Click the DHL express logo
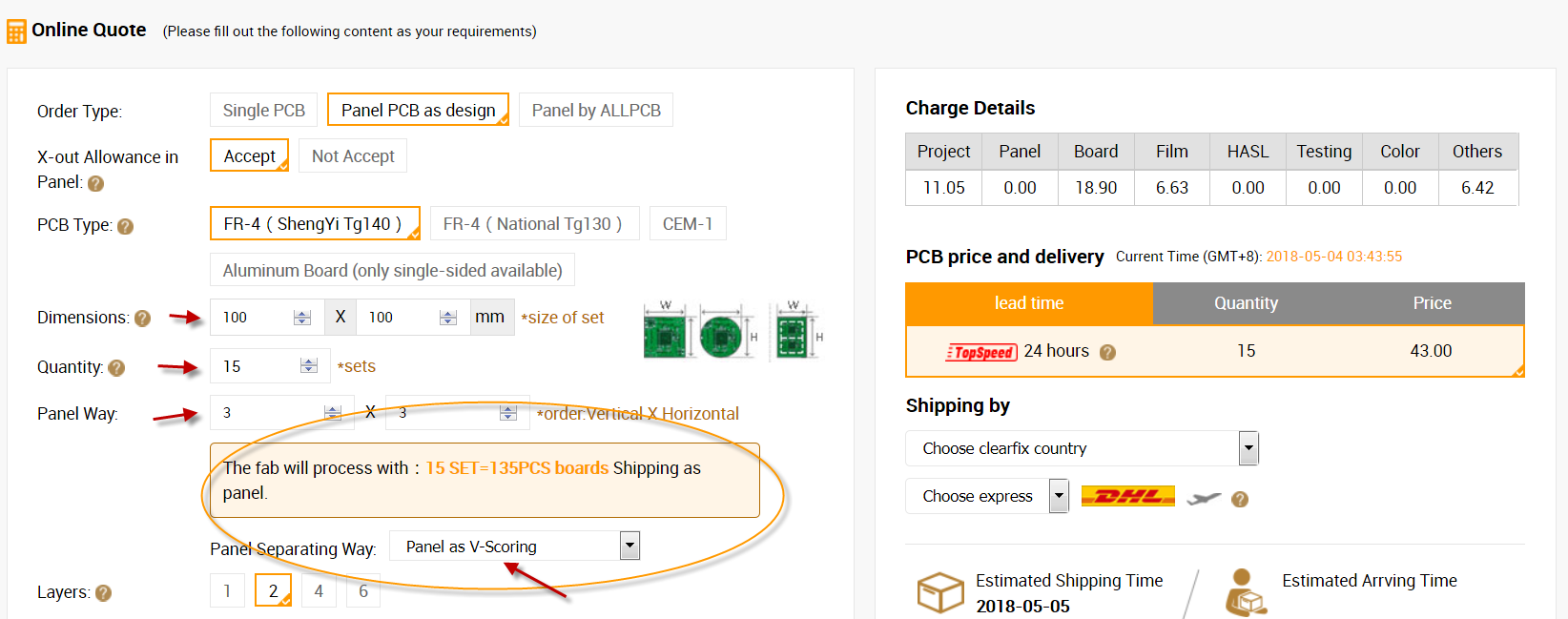Viewport: 1568px width, 619px height. [x=1127, y=496]
